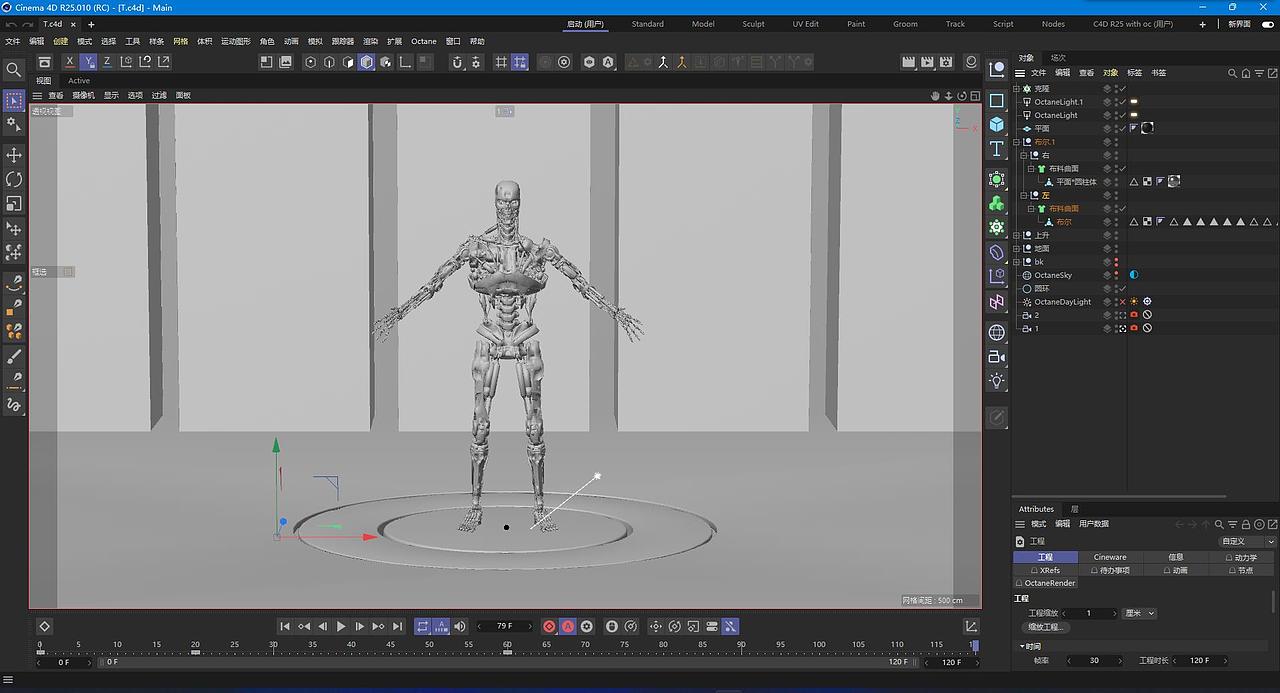Enable Autokeying in the timeline bar
Viewport: 1280px width, 693px height.
[568, 626]
